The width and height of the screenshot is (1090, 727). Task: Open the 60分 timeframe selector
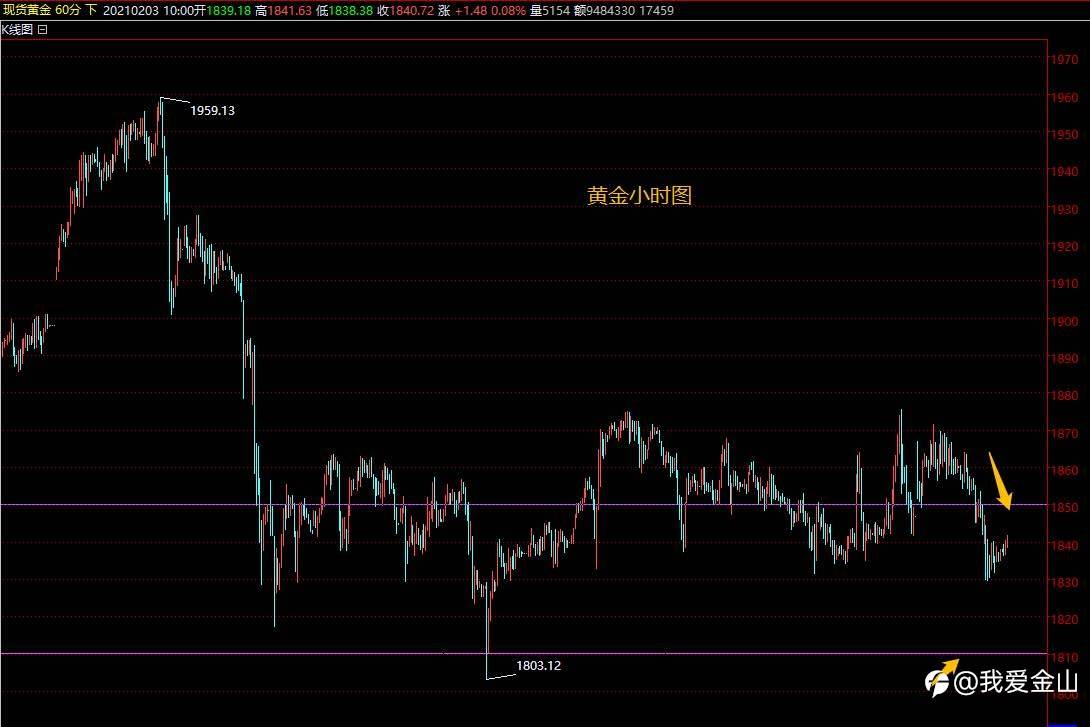point(67,10)
